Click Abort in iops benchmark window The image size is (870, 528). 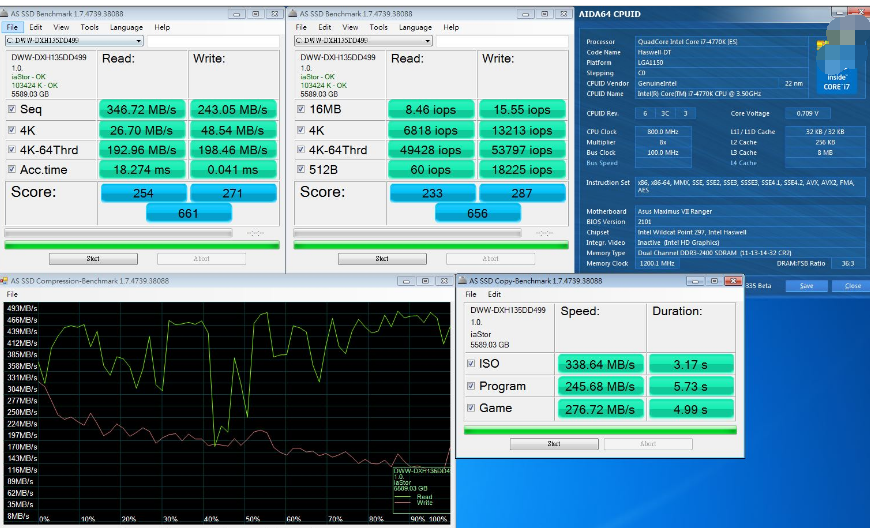point(490,259)
